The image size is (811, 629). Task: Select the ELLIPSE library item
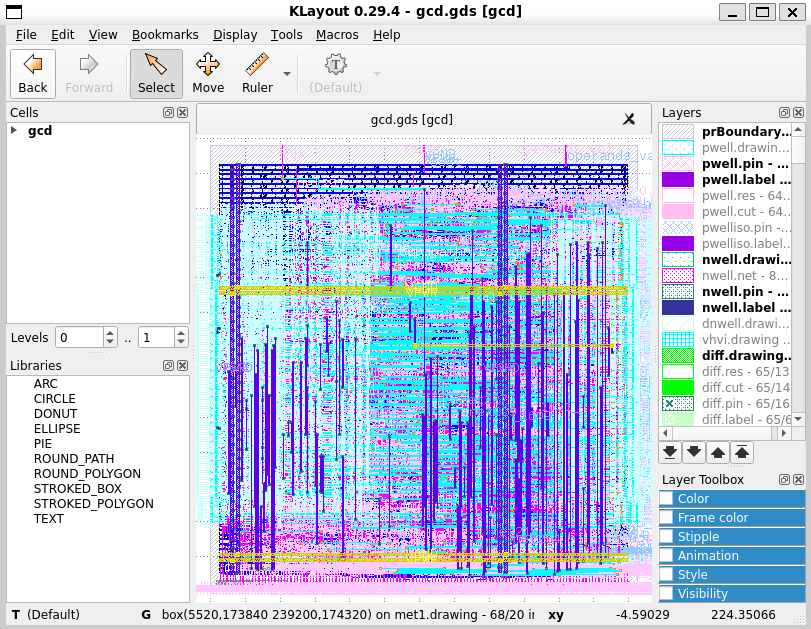[57, 429]
